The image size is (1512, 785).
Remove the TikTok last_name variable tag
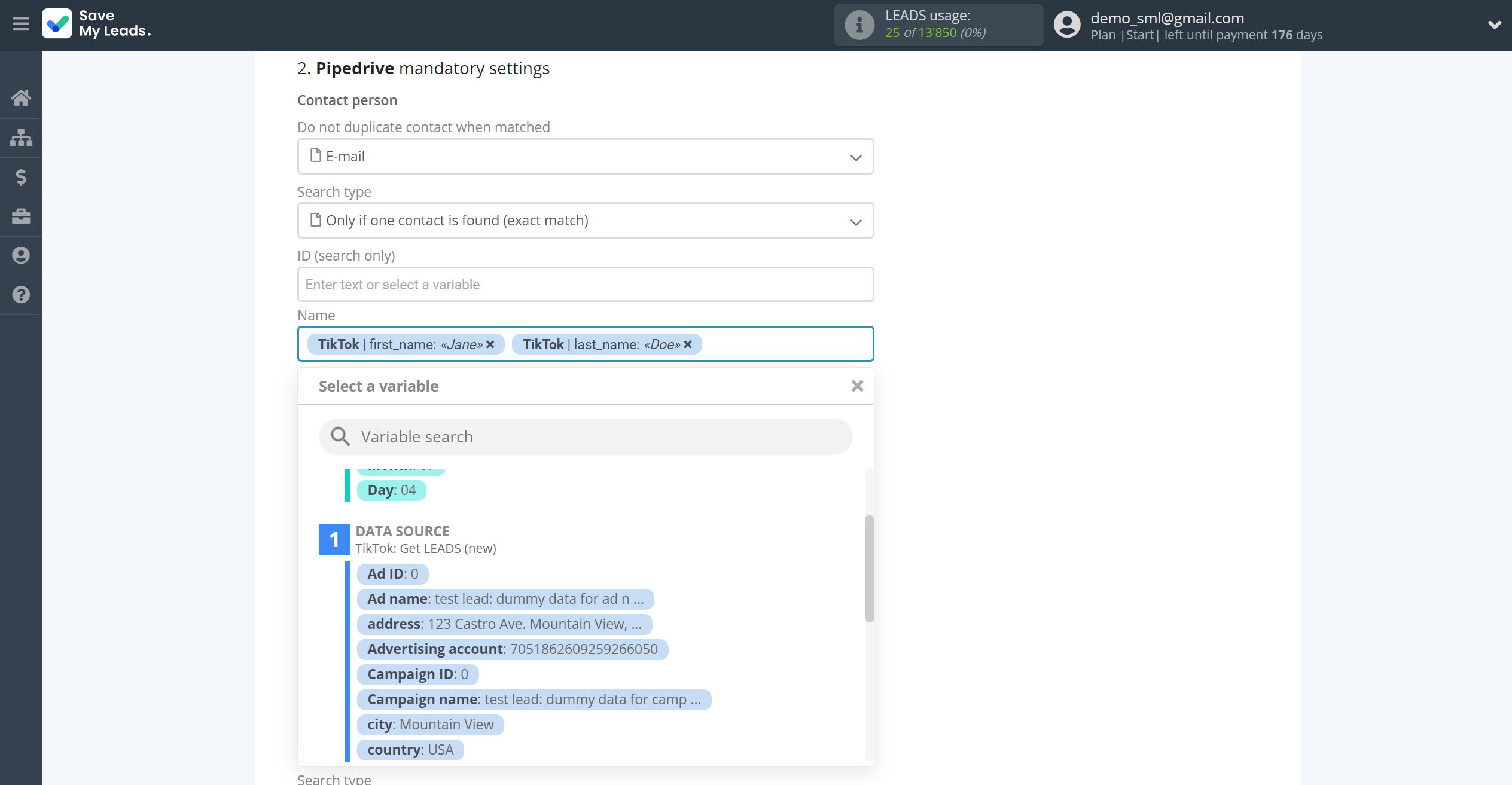(688, 344)
